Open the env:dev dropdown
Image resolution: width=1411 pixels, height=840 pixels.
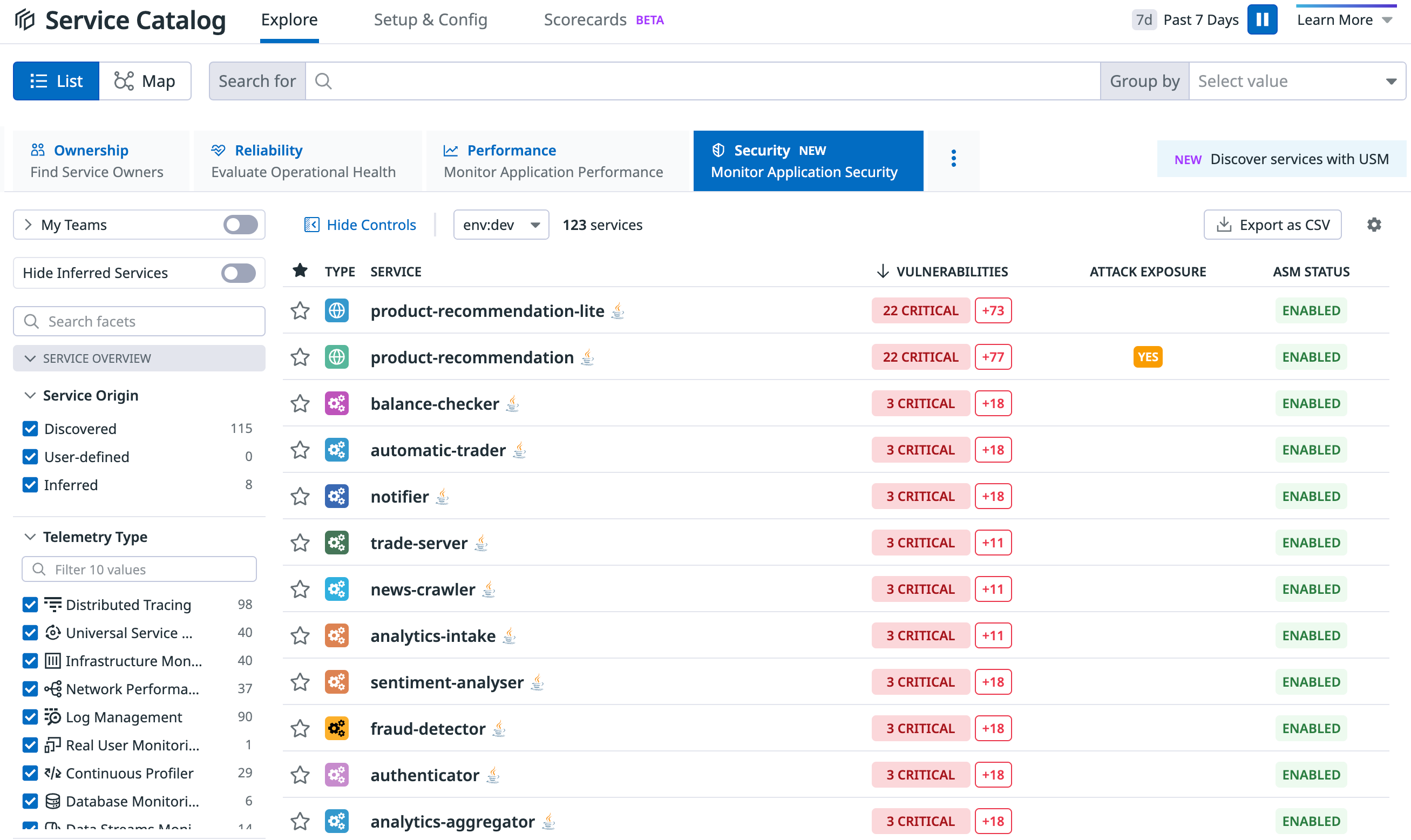(x=501, y=225)
